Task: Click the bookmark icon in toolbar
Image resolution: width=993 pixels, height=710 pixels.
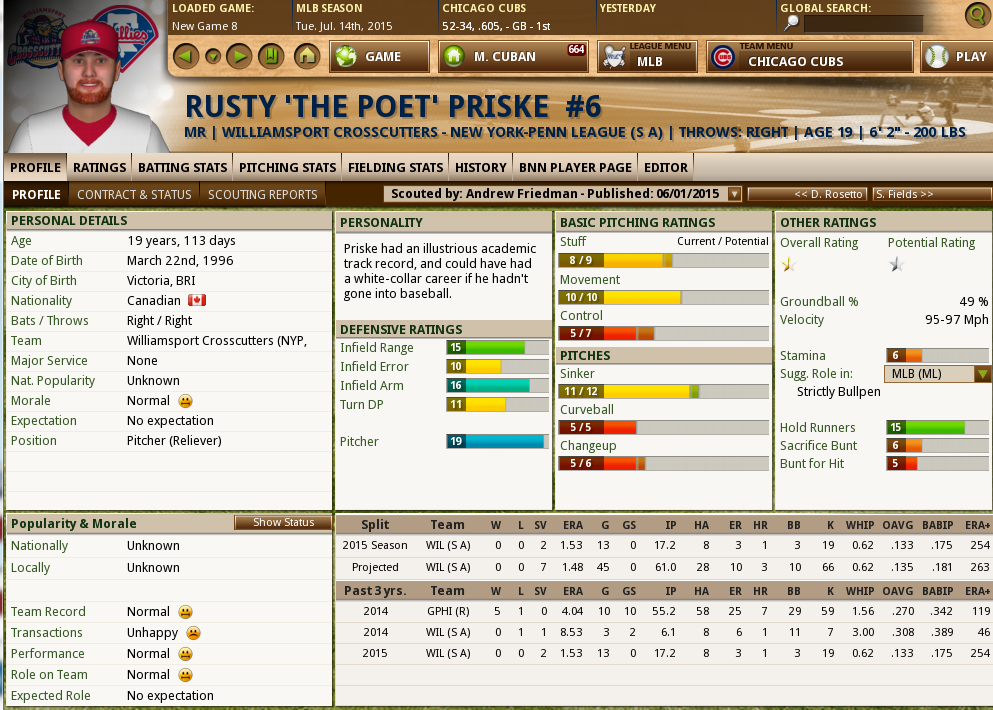Action: 269,56
